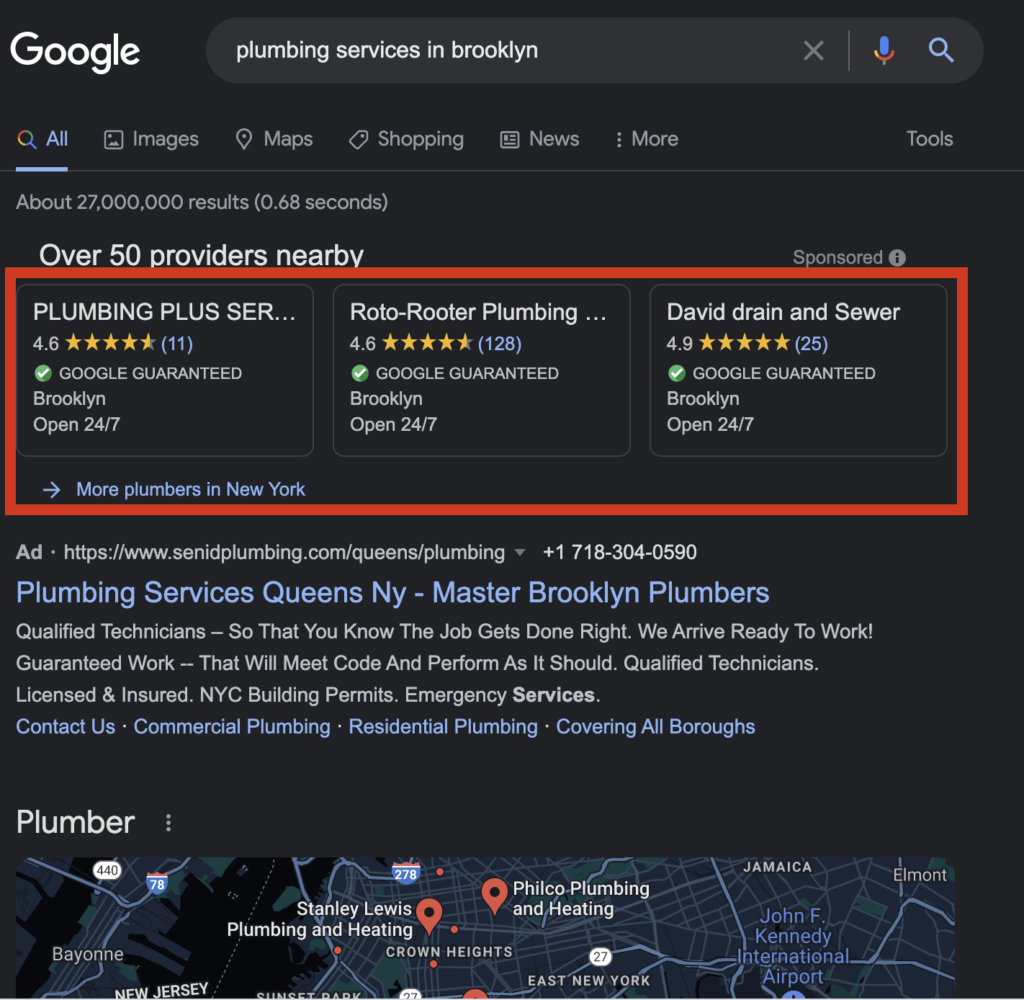The image size is (1024, 1000).
Task: Click Over 50 providers nearby heading
Action: [201, 255]
